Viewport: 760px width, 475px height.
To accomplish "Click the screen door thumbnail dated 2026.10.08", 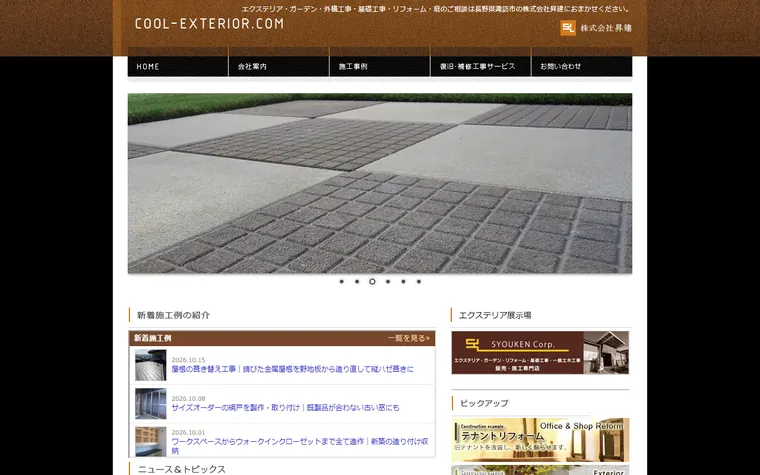I will [x=151, y=404].
